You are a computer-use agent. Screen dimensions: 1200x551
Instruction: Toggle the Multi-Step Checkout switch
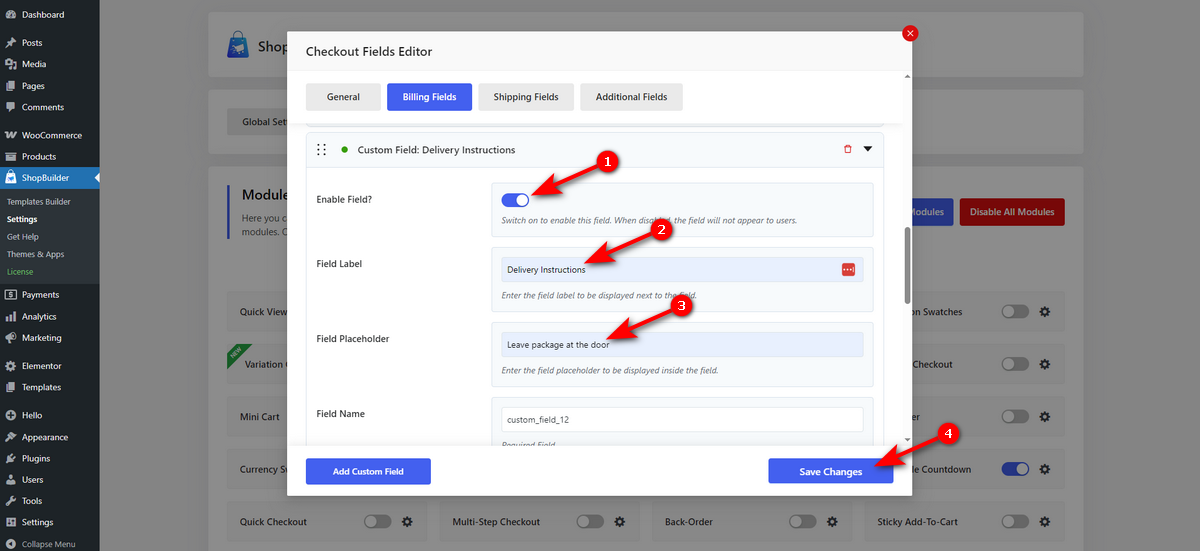click(x=590, y=522)
